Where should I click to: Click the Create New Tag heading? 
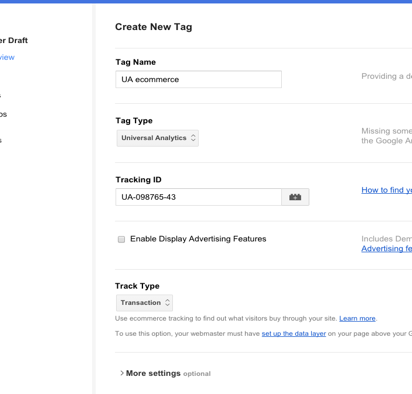coord(154,27)
